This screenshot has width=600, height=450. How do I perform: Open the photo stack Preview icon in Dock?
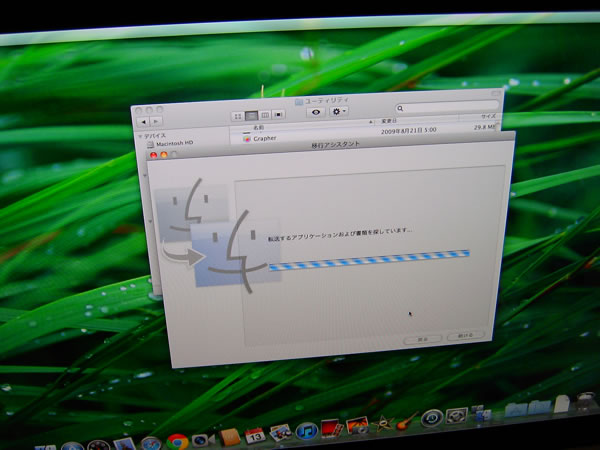pos(280,433)
